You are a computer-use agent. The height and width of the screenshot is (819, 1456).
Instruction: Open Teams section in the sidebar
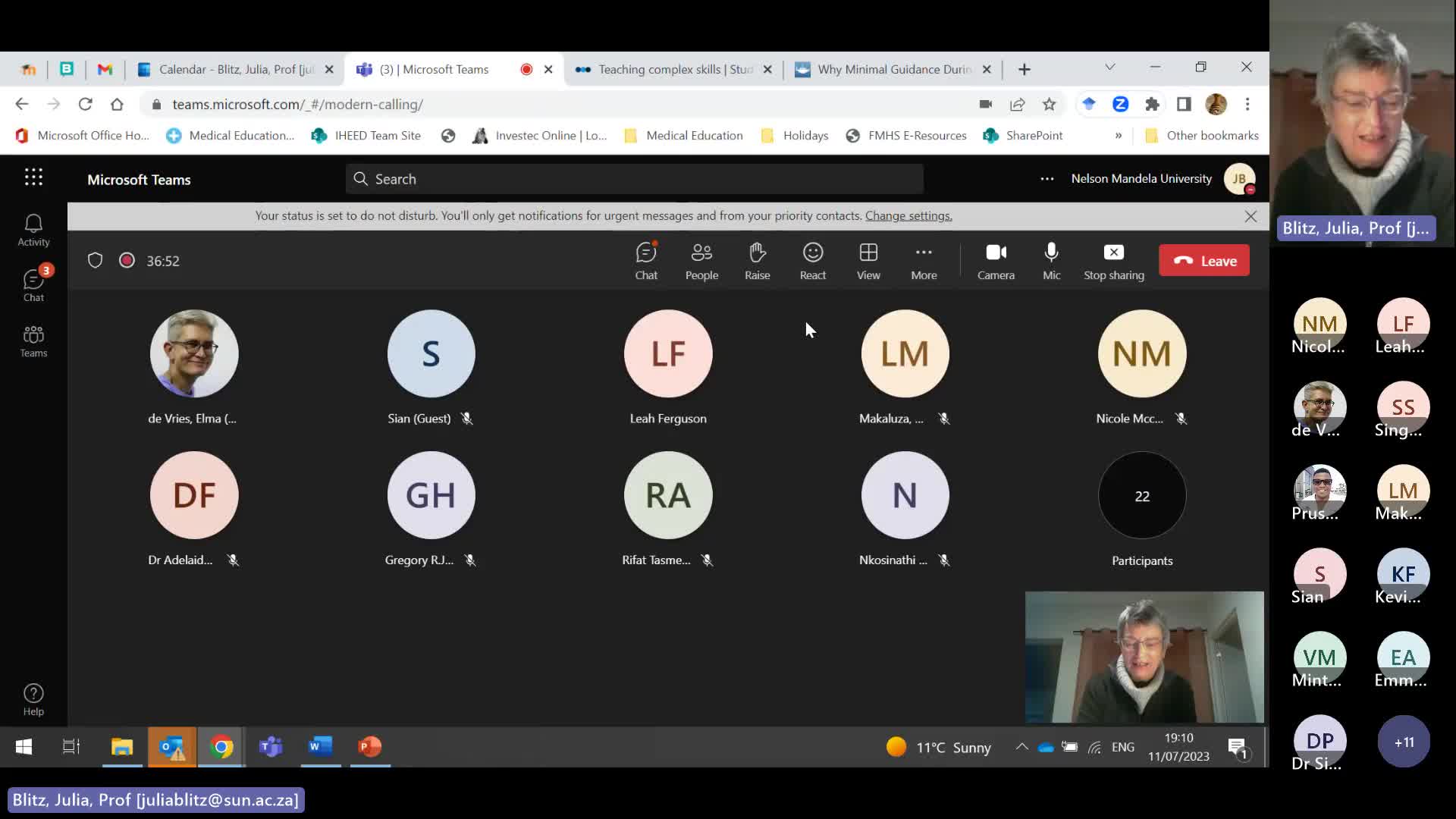33,340
